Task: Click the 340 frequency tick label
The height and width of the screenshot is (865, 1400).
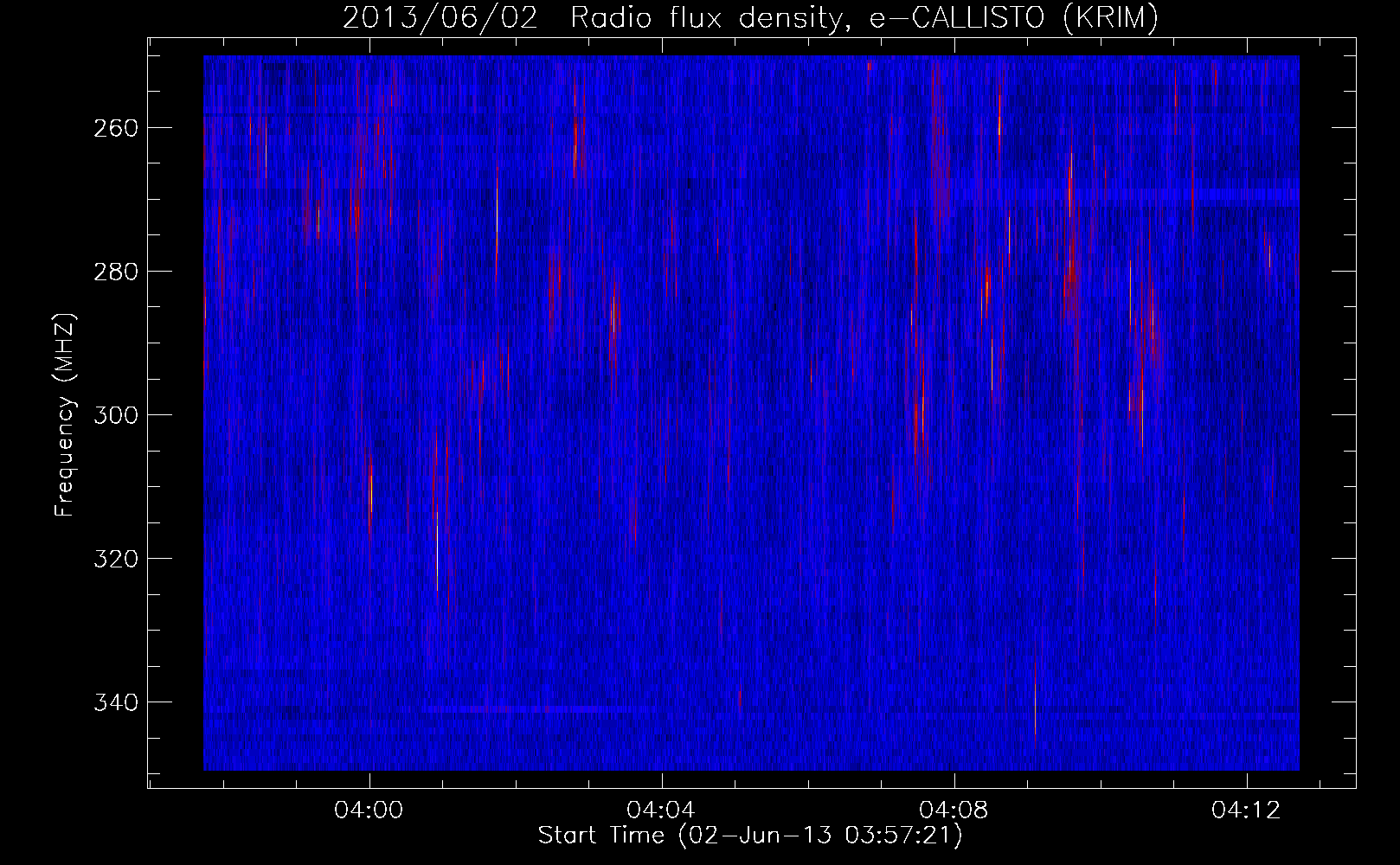Action: click(115, 702)
